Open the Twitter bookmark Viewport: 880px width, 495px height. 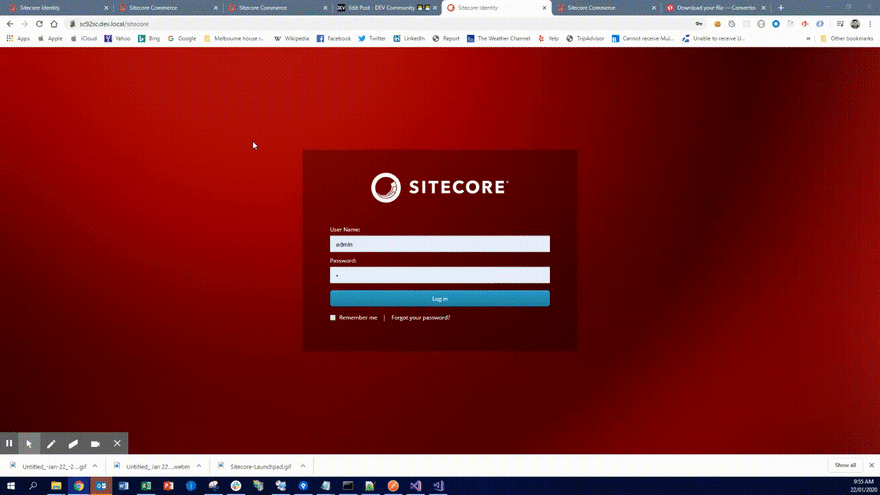[x=372, y=39]
